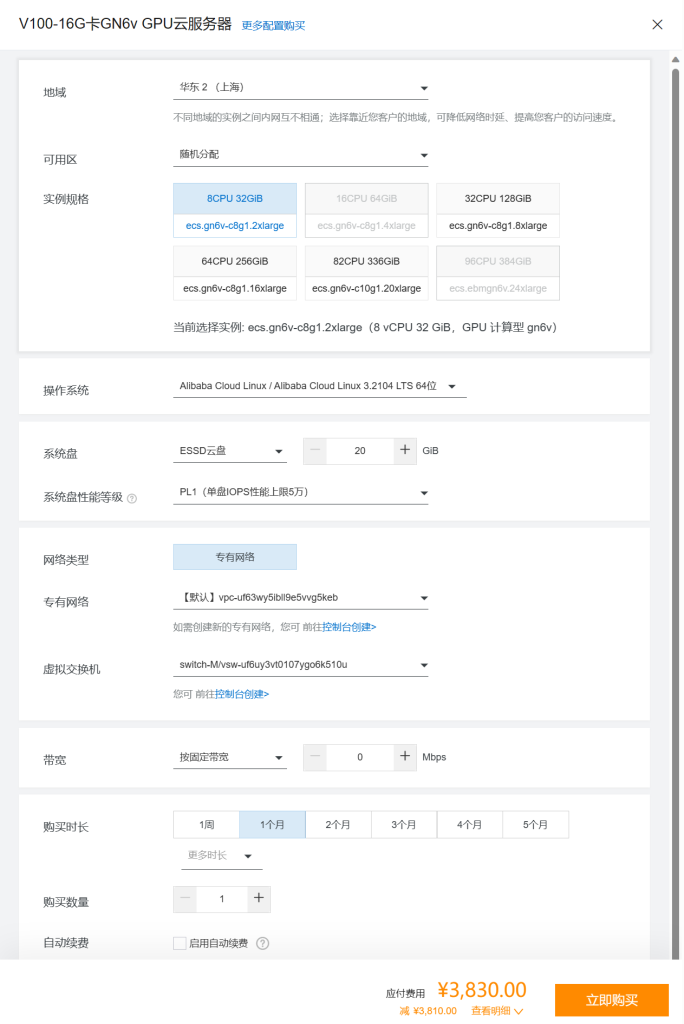Decrease bandwidth Mbps with minus icon

315,758
